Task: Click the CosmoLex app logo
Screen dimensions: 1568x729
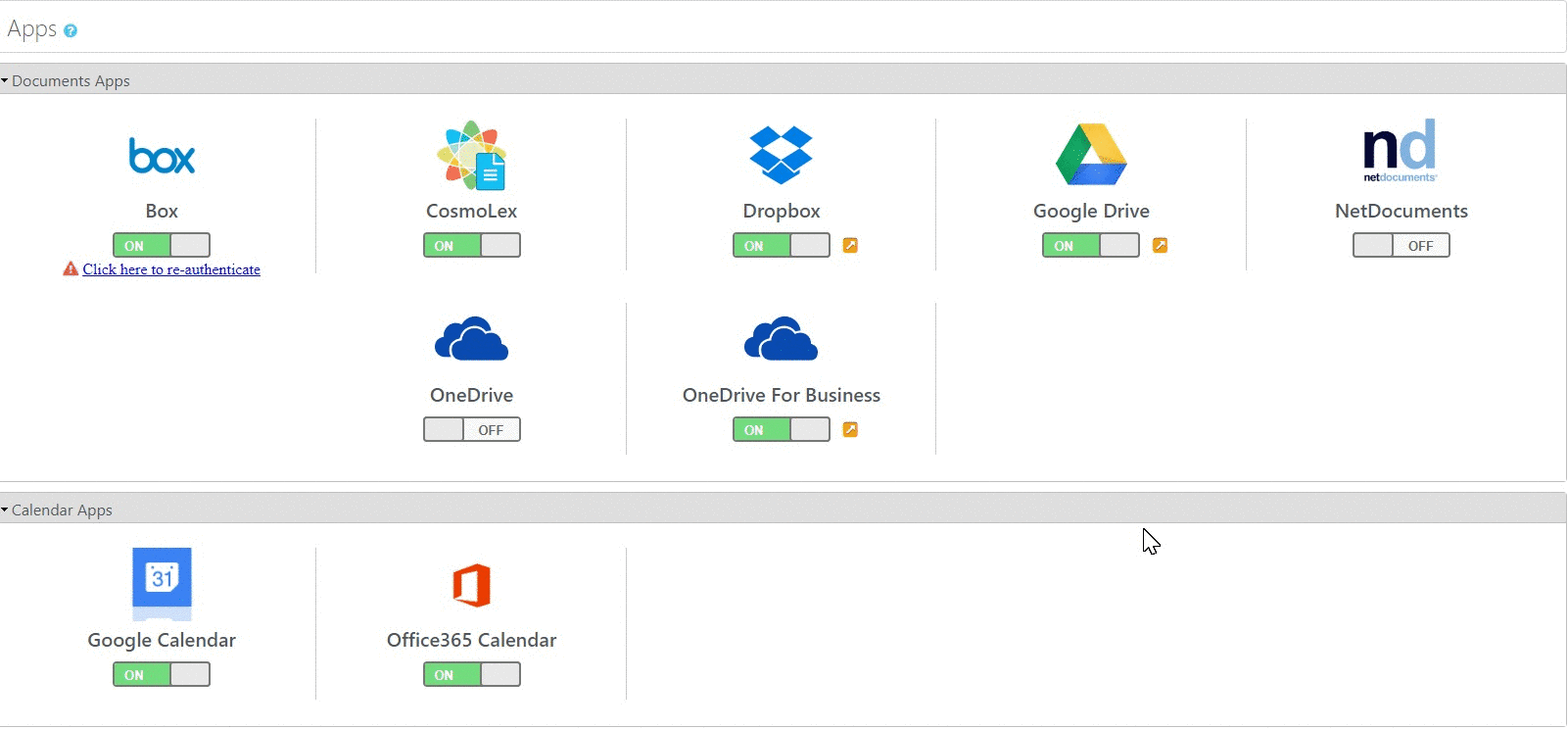Action: click(x=471, y=155)
